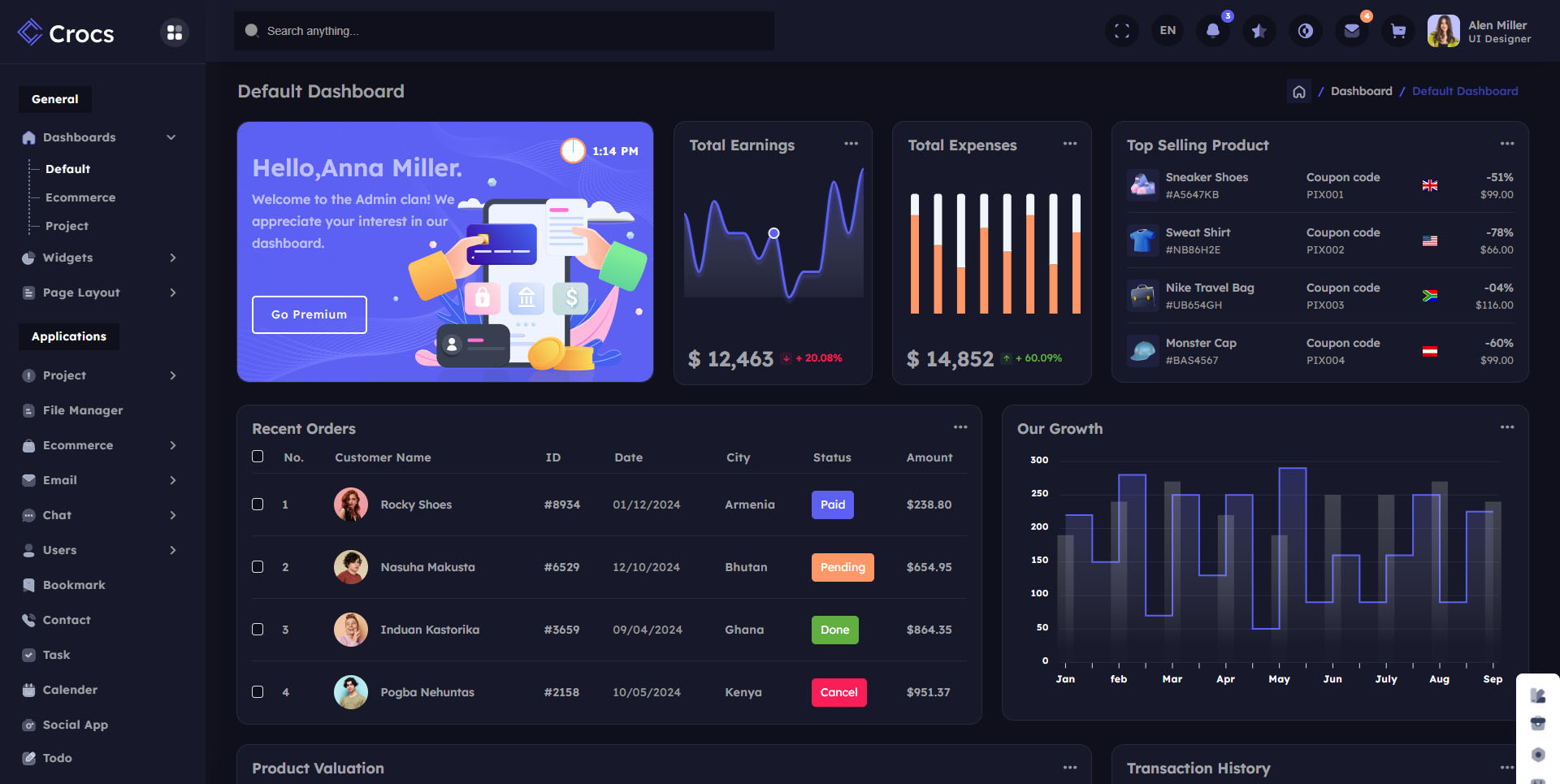Go to File Manager in sidebar
Image resolution: width=1560 pixels, height=784 pixels.
(x=83, y=410)
